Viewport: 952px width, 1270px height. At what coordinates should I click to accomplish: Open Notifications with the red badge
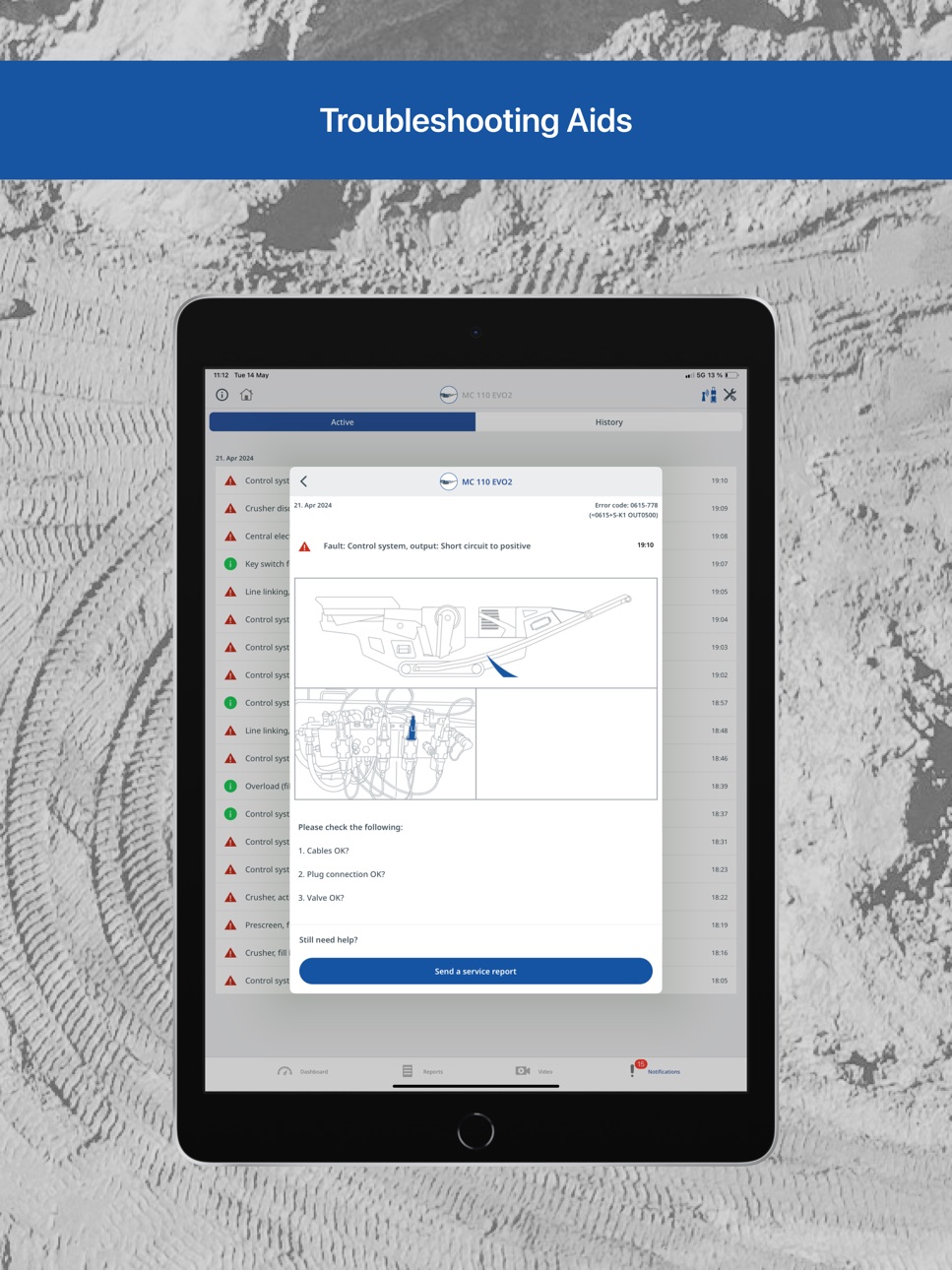(x=636, y=1069)
